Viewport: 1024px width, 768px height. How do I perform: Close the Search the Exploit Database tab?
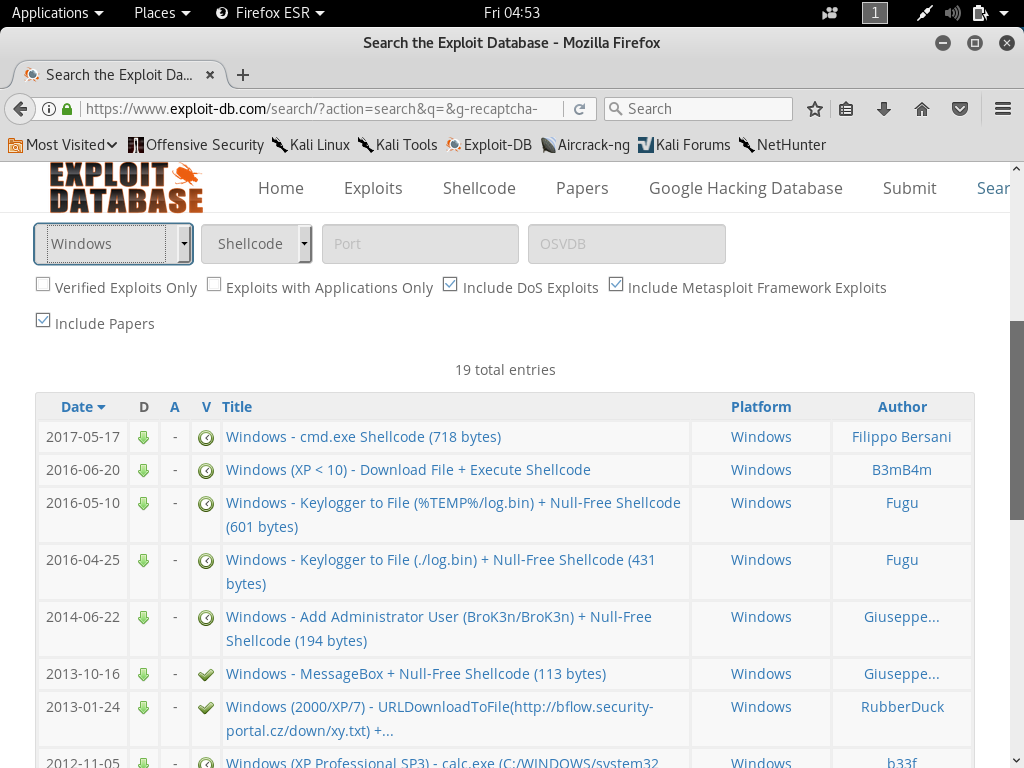pyautogui.click(x=210, y=75)
